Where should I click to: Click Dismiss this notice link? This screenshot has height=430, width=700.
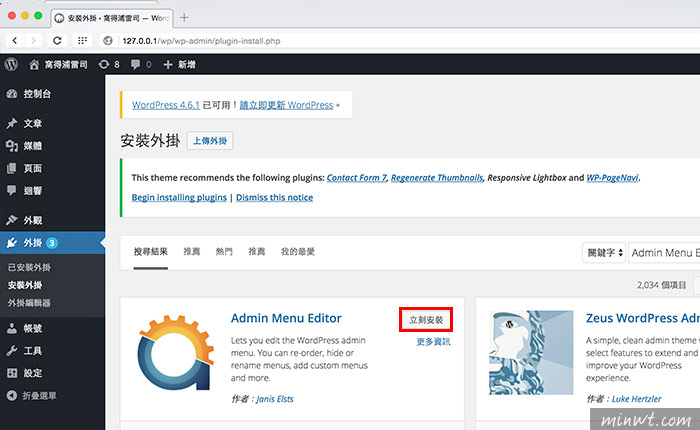pyautogui.click(x=275, y=197)
